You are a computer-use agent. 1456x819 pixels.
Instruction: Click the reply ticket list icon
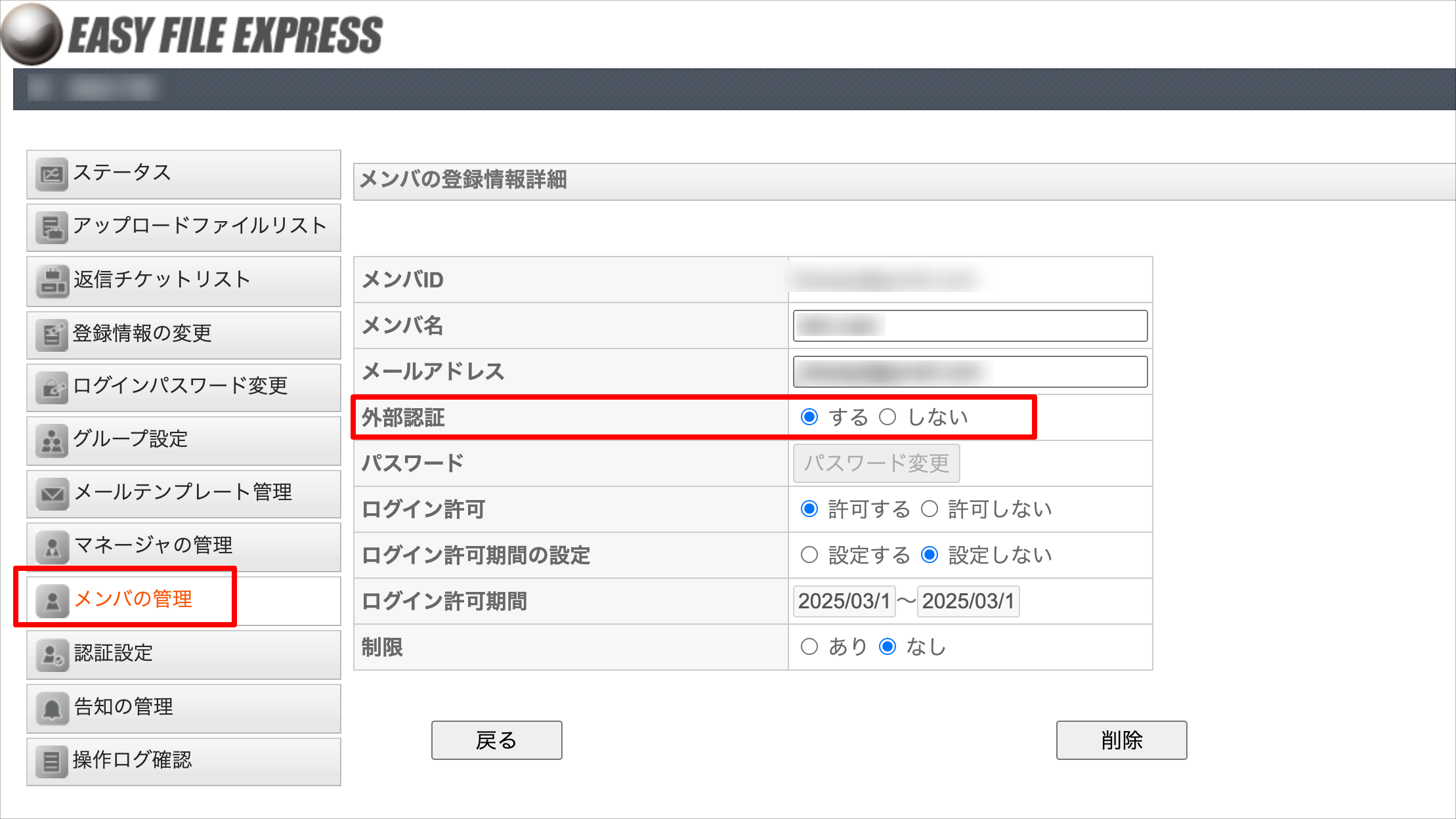[x=51, y=282]
